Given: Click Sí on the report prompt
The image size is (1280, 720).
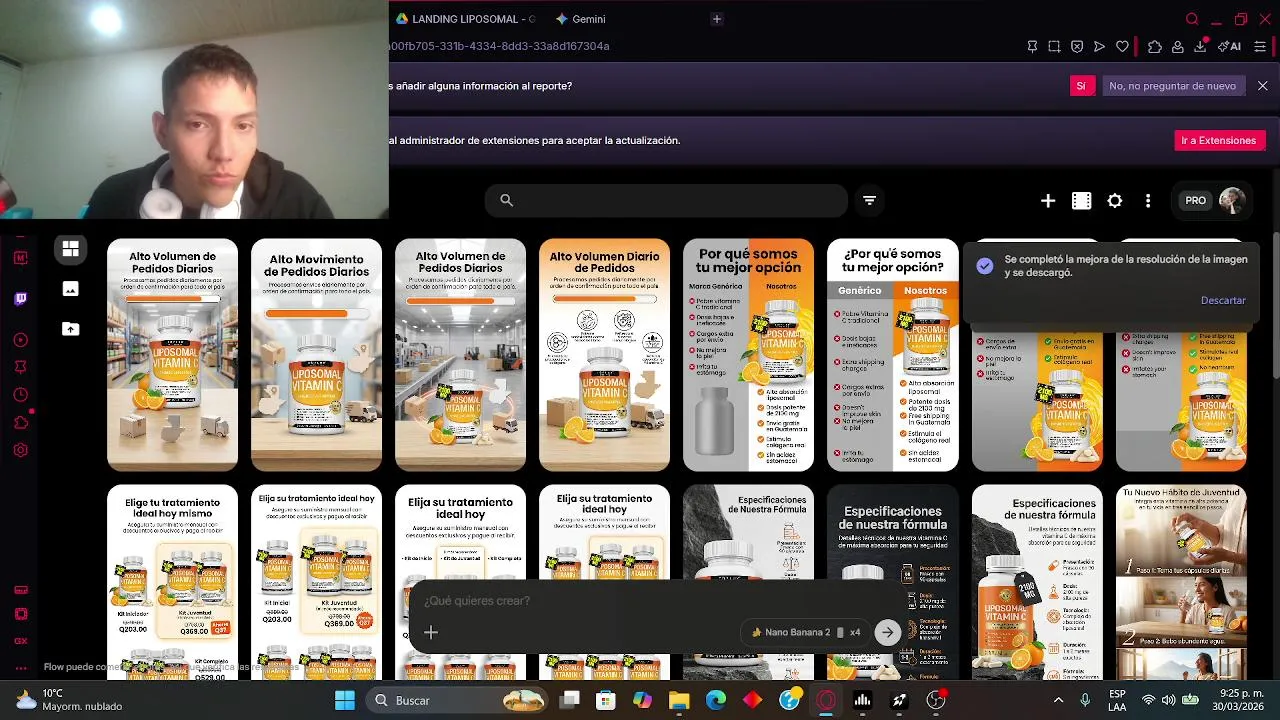Looking at the screenshot, I should click(x=1080, y=86).
